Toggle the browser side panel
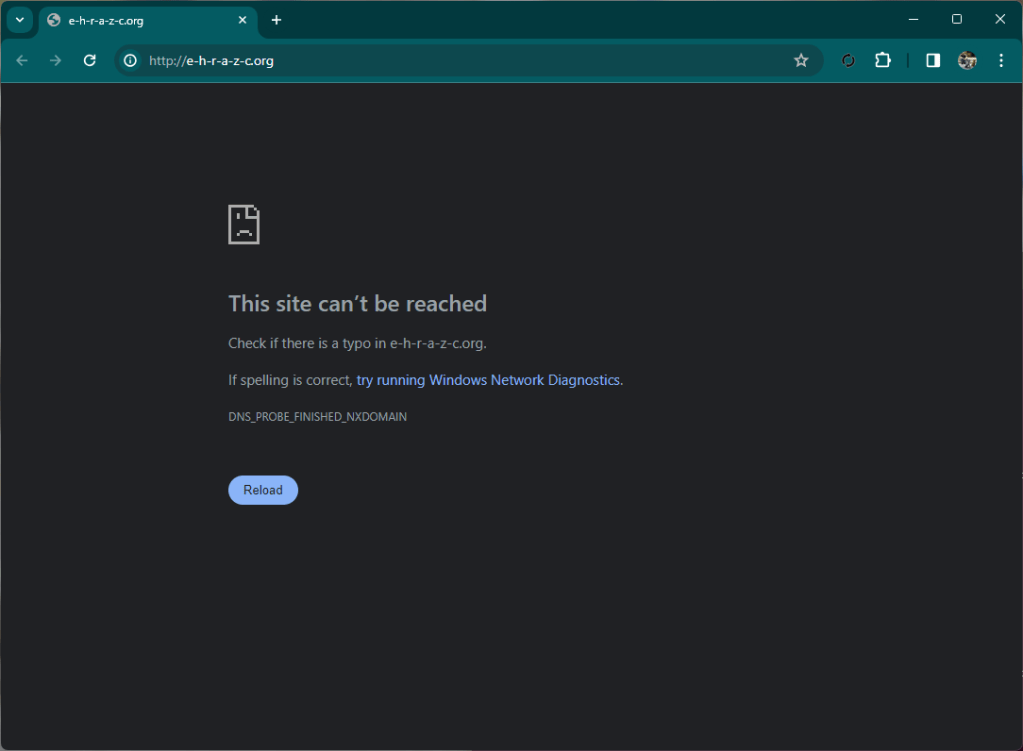This screenshot has width=1023, height=751. 933,61
